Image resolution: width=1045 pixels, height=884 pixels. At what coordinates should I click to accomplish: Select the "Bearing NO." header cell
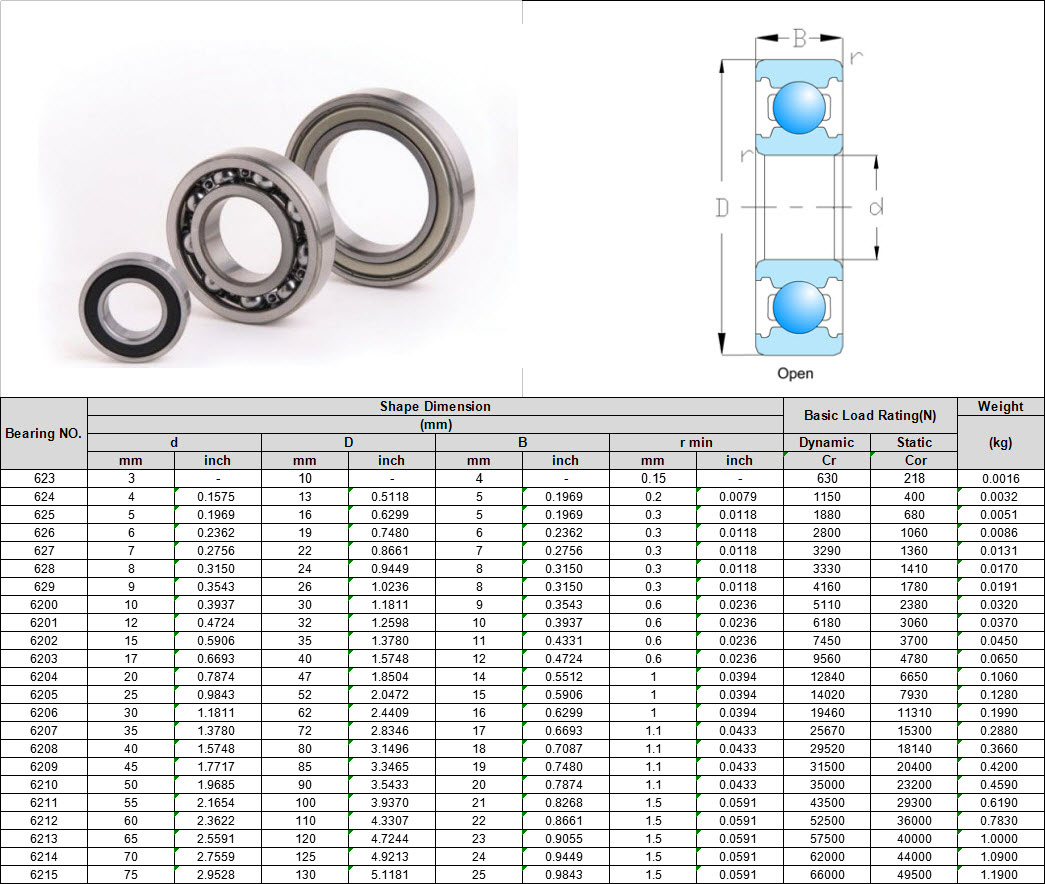click(44, 433)
